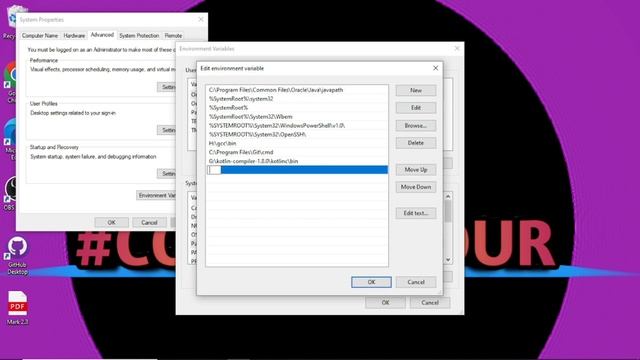Select the Oracle Java javapath entry

coord(297,90)
